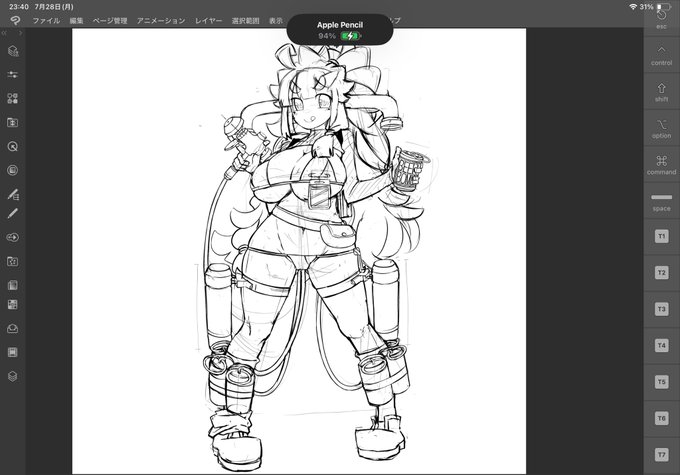
Task: Open the circled arrow navigator palette icon
Action: [13, 147]
